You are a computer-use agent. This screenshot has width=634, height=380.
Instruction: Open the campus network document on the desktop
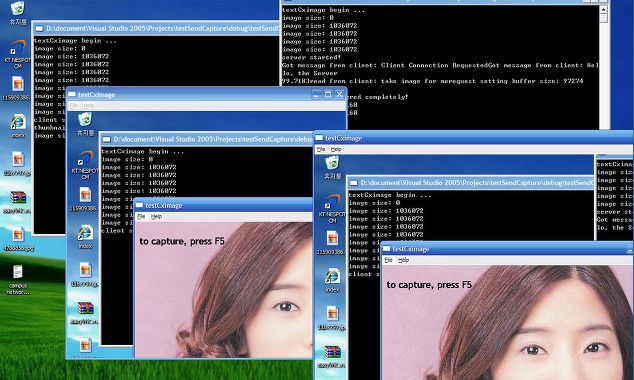(17, 272)
